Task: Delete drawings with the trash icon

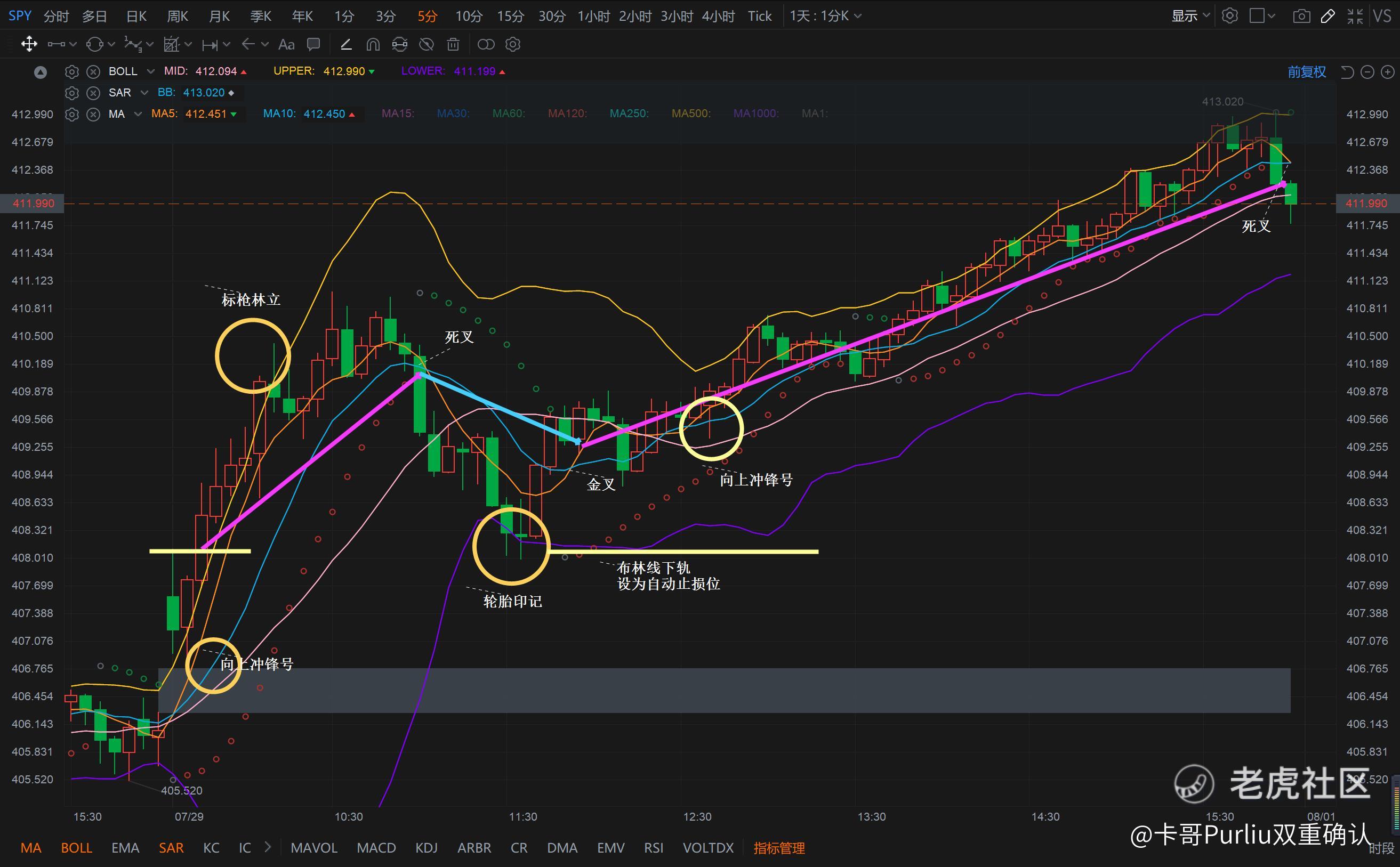Action: [453, 44]
